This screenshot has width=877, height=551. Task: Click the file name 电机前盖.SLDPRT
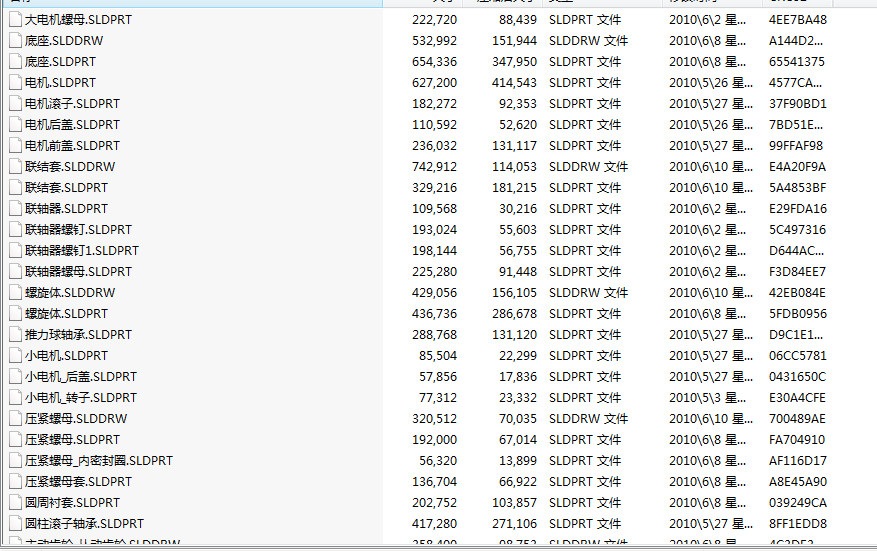(x=72, y=145)
